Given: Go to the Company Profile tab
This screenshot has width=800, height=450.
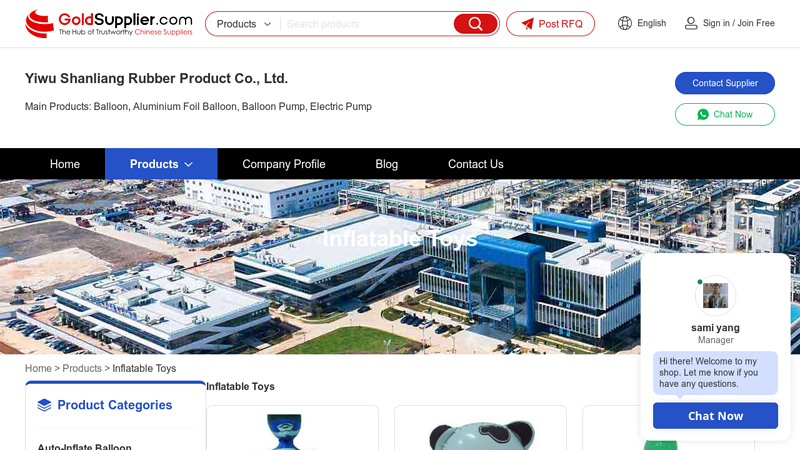Looking at the screenshot, I should pyautogui.click(x=284, y=164).
